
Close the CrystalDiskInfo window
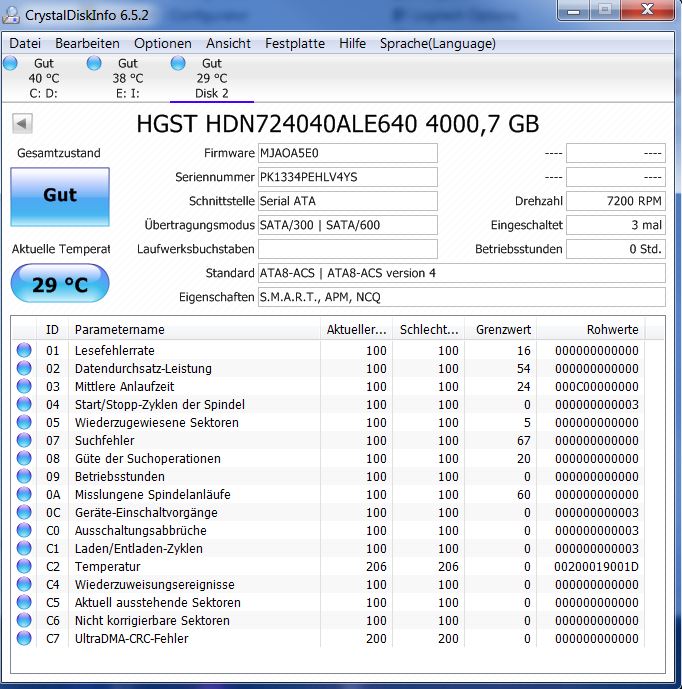pyautogui.click(x=647, y=10)
